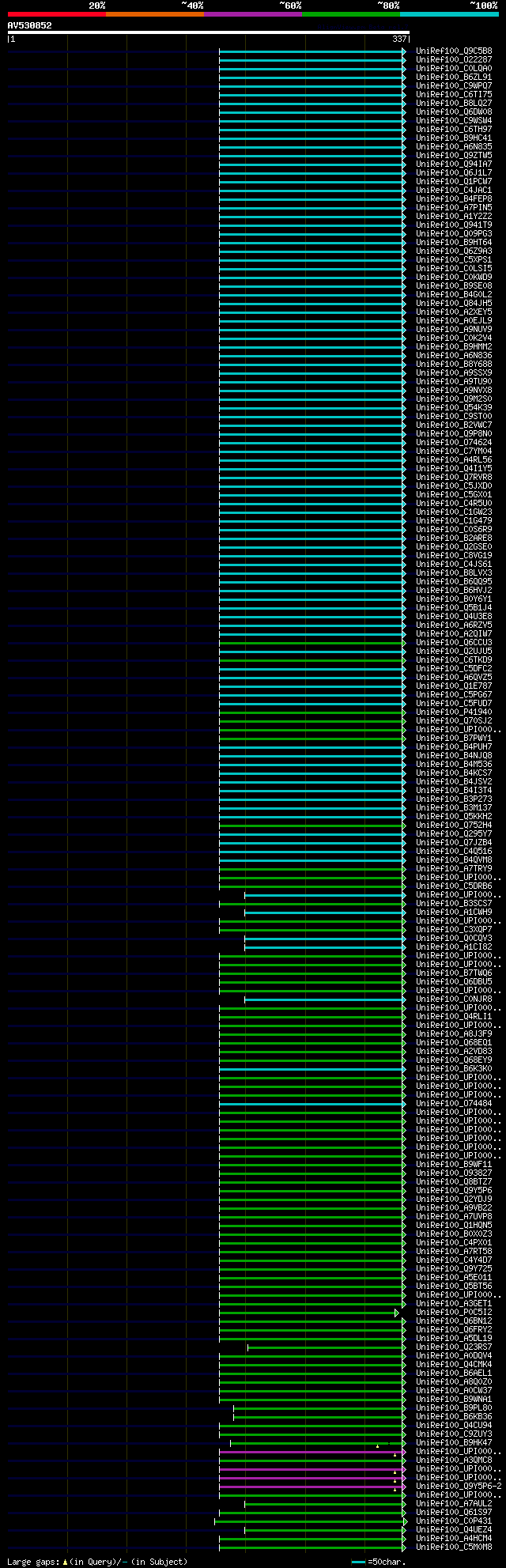Pick the UniRef100_B8Y688 hit name

(x=454, y=364)
